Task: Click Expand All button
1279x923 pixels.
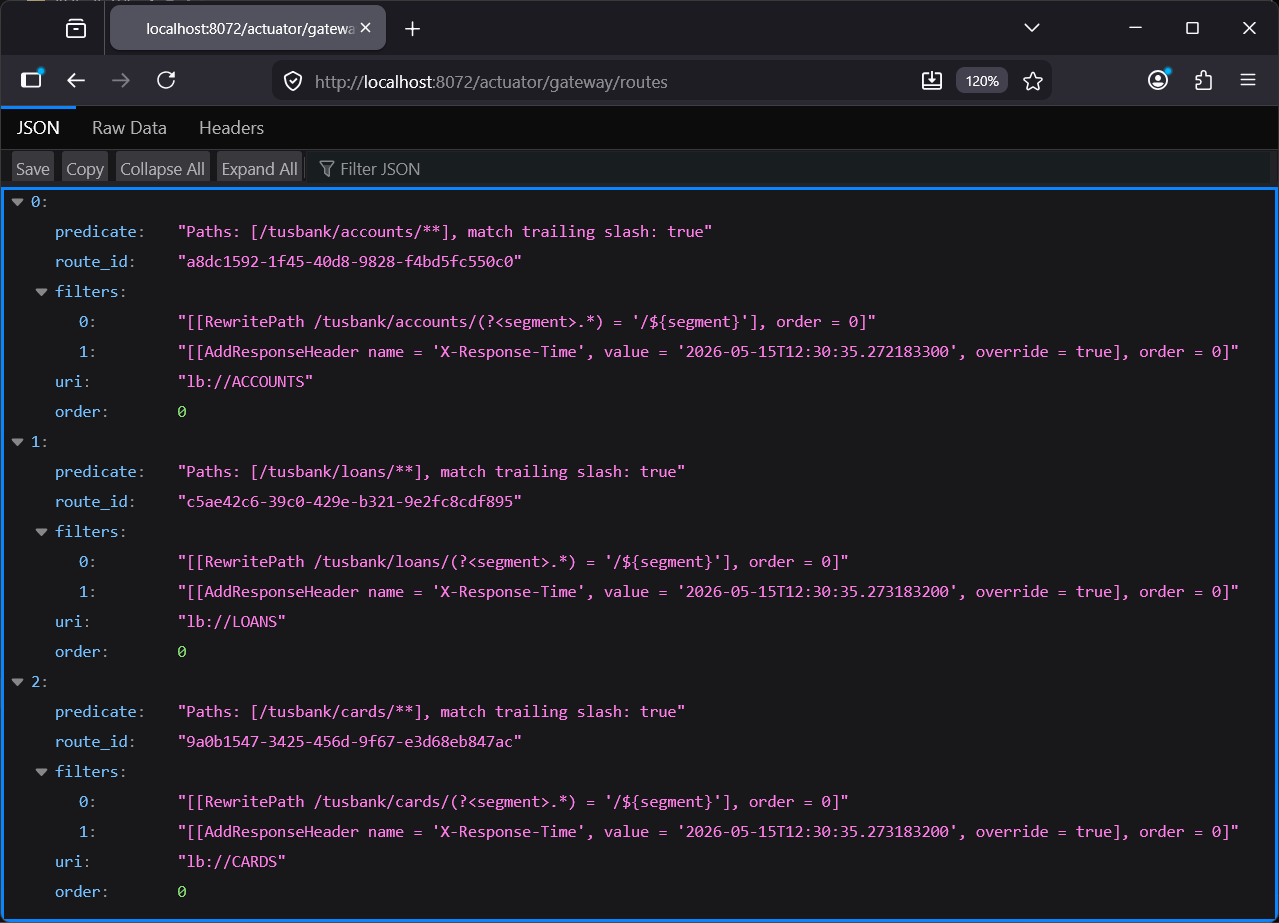Action: (x=260, y=169)
